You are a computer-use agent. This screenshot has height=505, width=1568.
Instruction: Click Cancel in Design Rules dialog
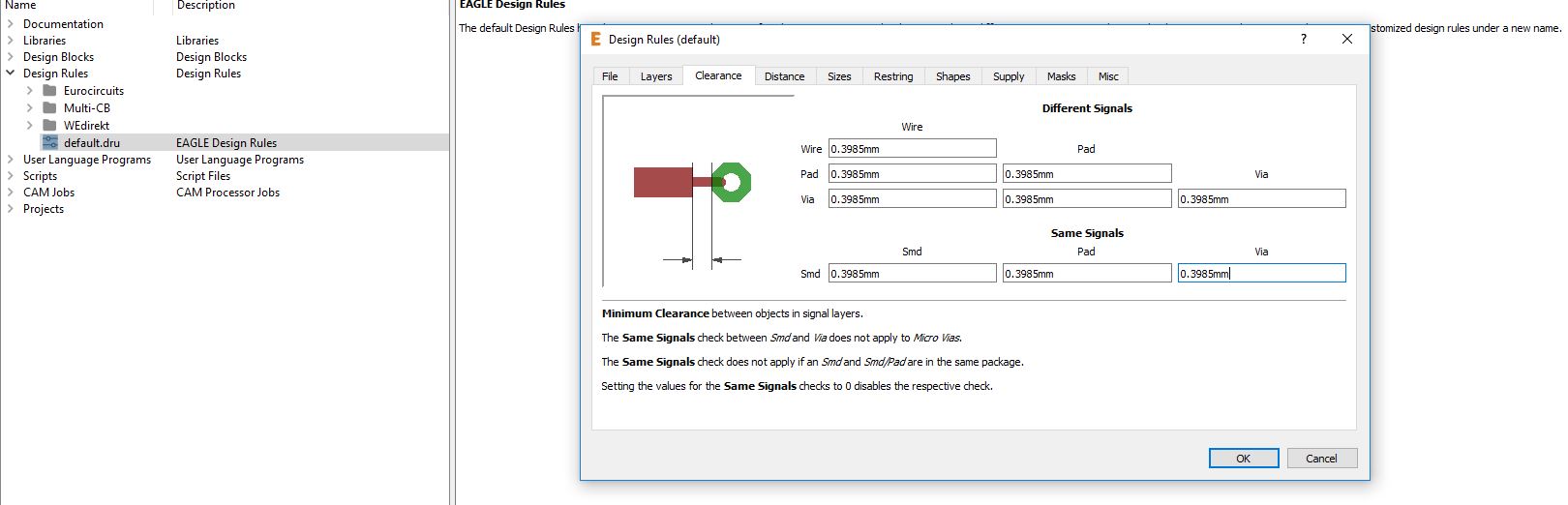point(1321,459)
